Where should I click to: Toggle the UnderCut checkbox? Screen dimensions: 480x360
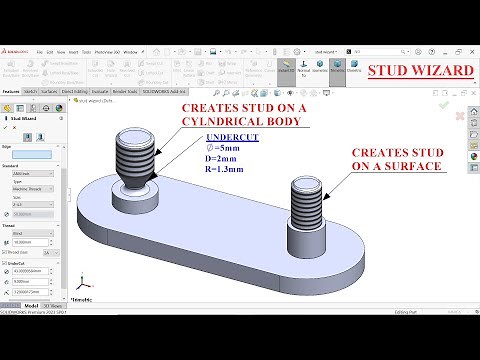click(x=4, y=263)
